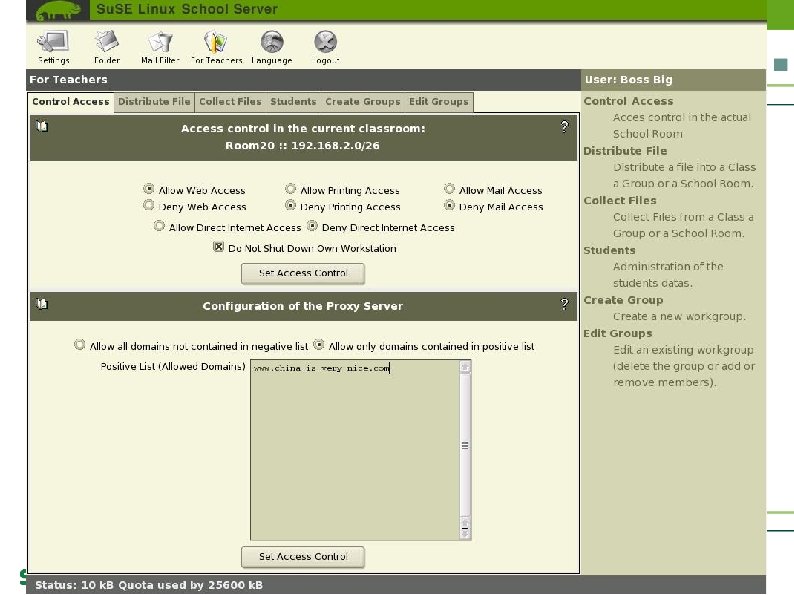Click book icon in Proxy Server header

[x=42, y=304]
